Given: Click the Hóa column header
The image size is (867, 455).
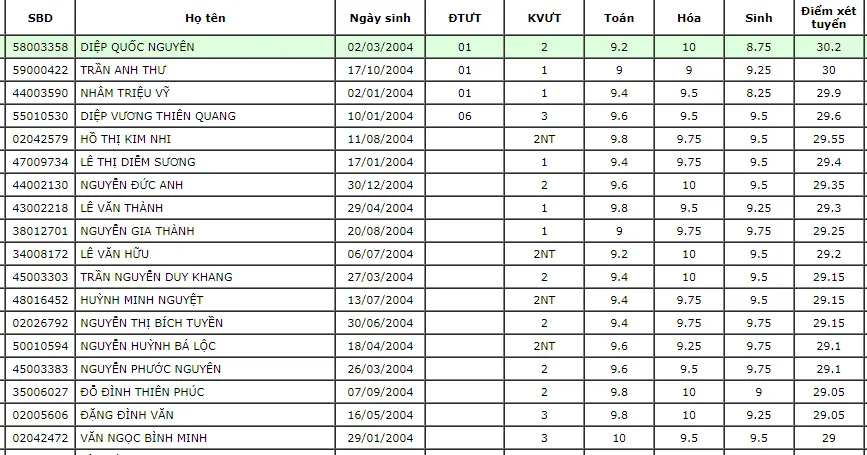Looking at the screenshot, I should (x=688, y=18).
